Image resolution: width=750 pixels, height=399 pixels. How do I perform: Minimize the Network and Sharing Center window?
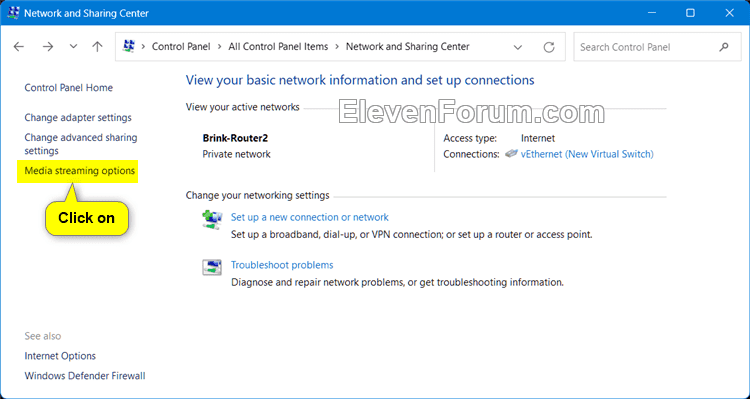(651, 13)
